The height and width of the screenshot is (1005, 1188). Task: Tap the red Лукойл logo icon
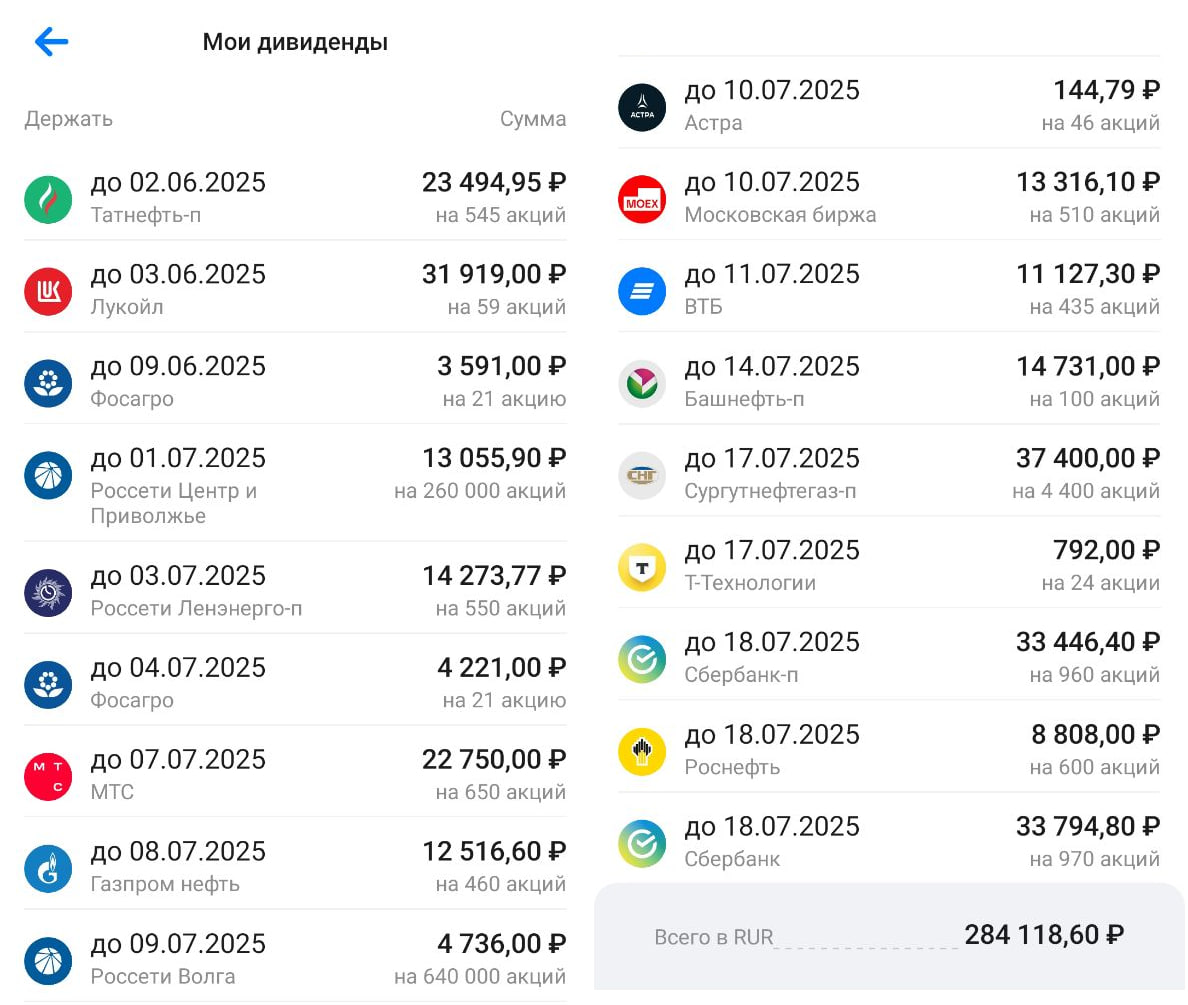48,291
